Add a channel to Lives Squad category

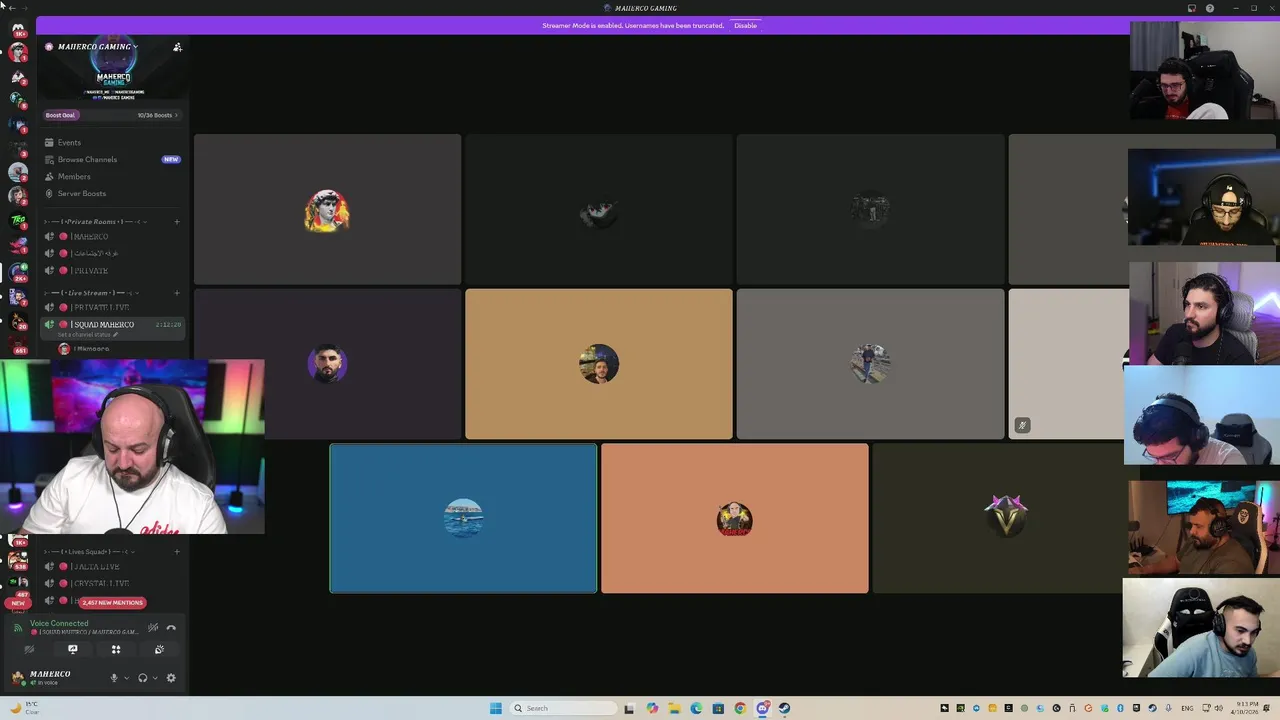pyautogui.click(x=177, y=552)
